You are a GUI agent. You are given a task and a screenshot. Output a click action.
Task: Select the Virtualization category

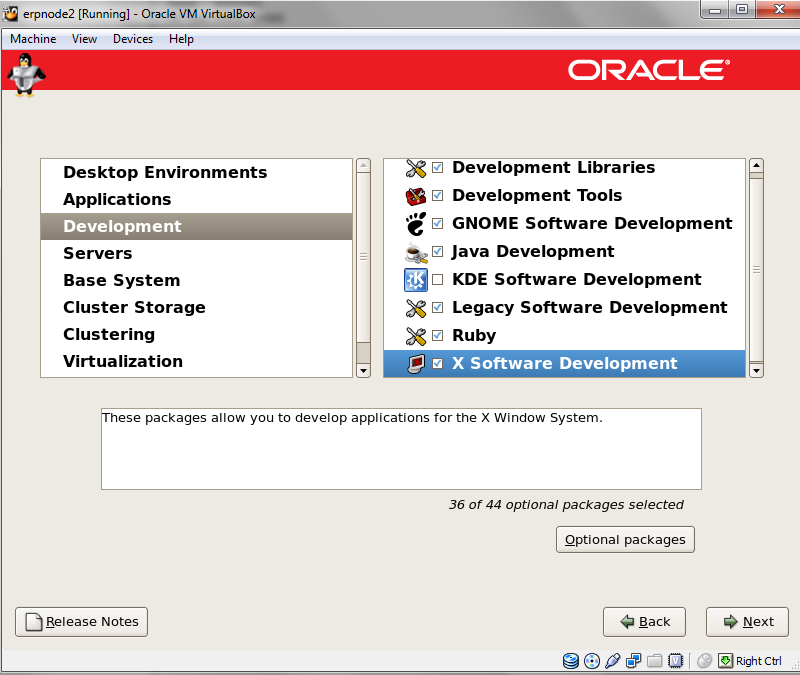click(x=196, y=362)
